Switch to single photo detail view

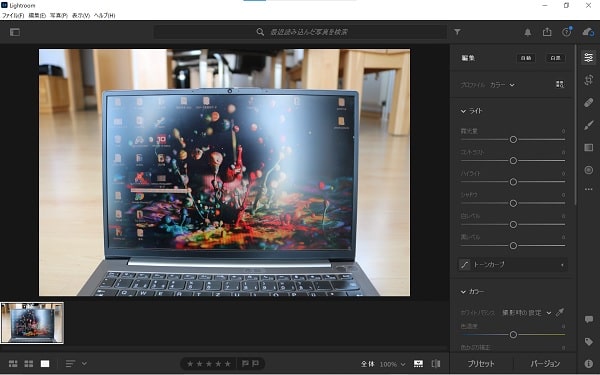(45, 364)
